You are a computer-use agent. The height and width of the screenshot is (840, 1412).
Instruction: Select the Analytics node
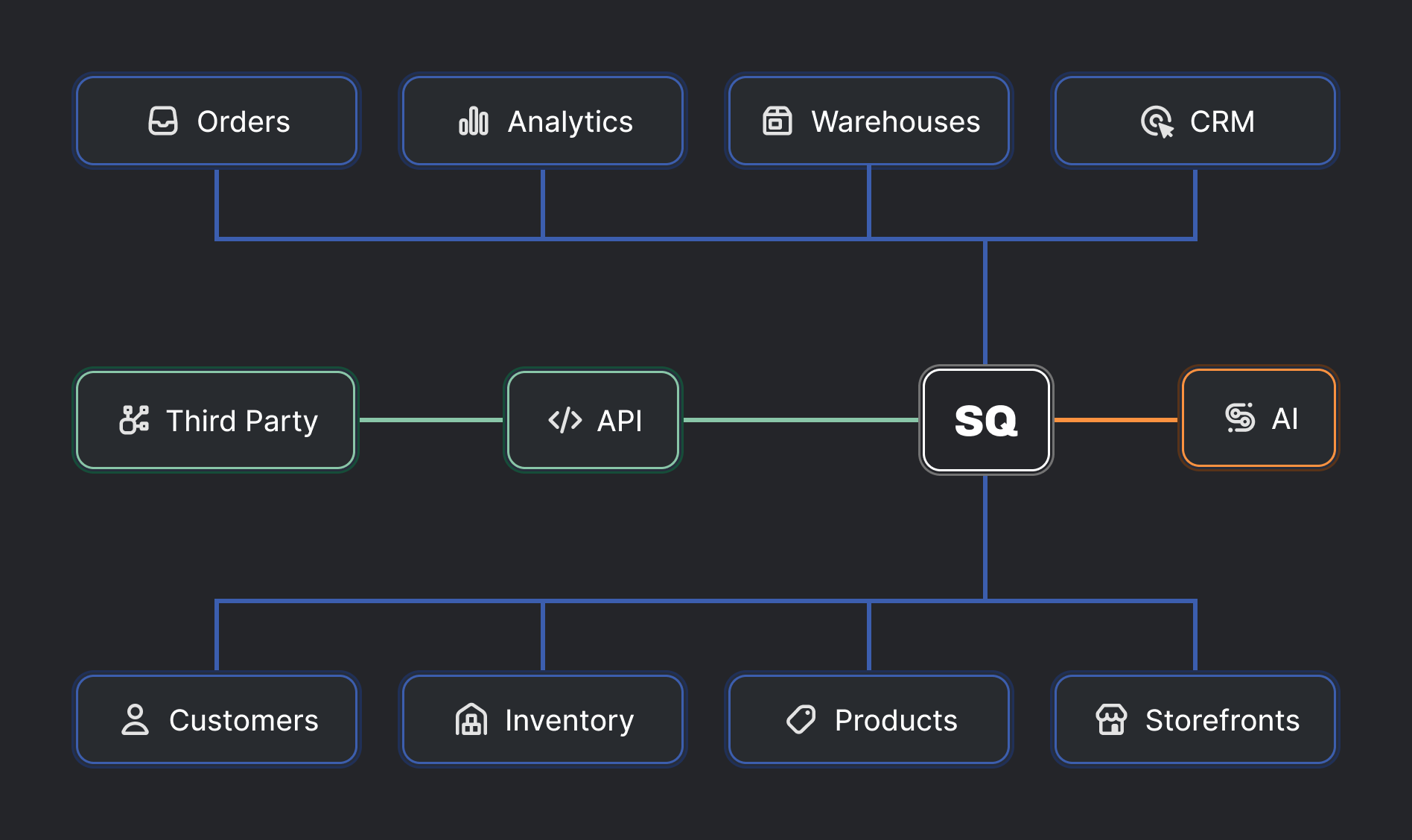[x=542, y=121]
